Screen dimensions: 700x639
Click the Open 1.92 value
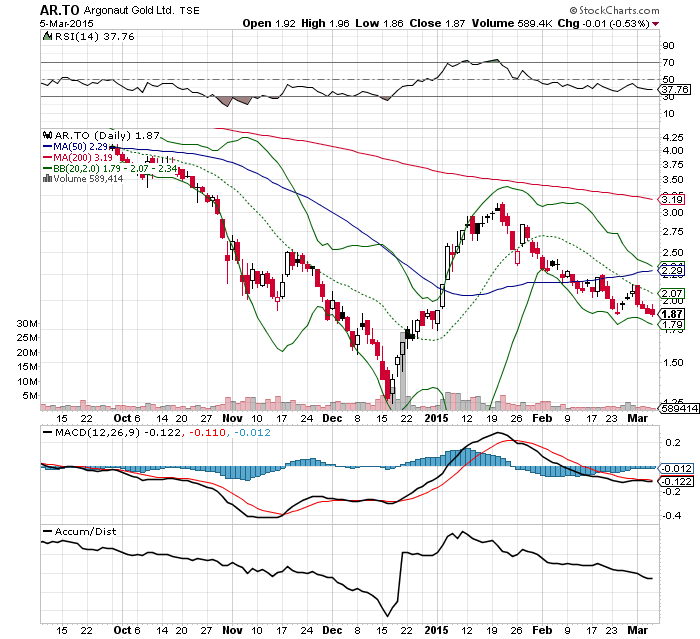click(269, 23)
